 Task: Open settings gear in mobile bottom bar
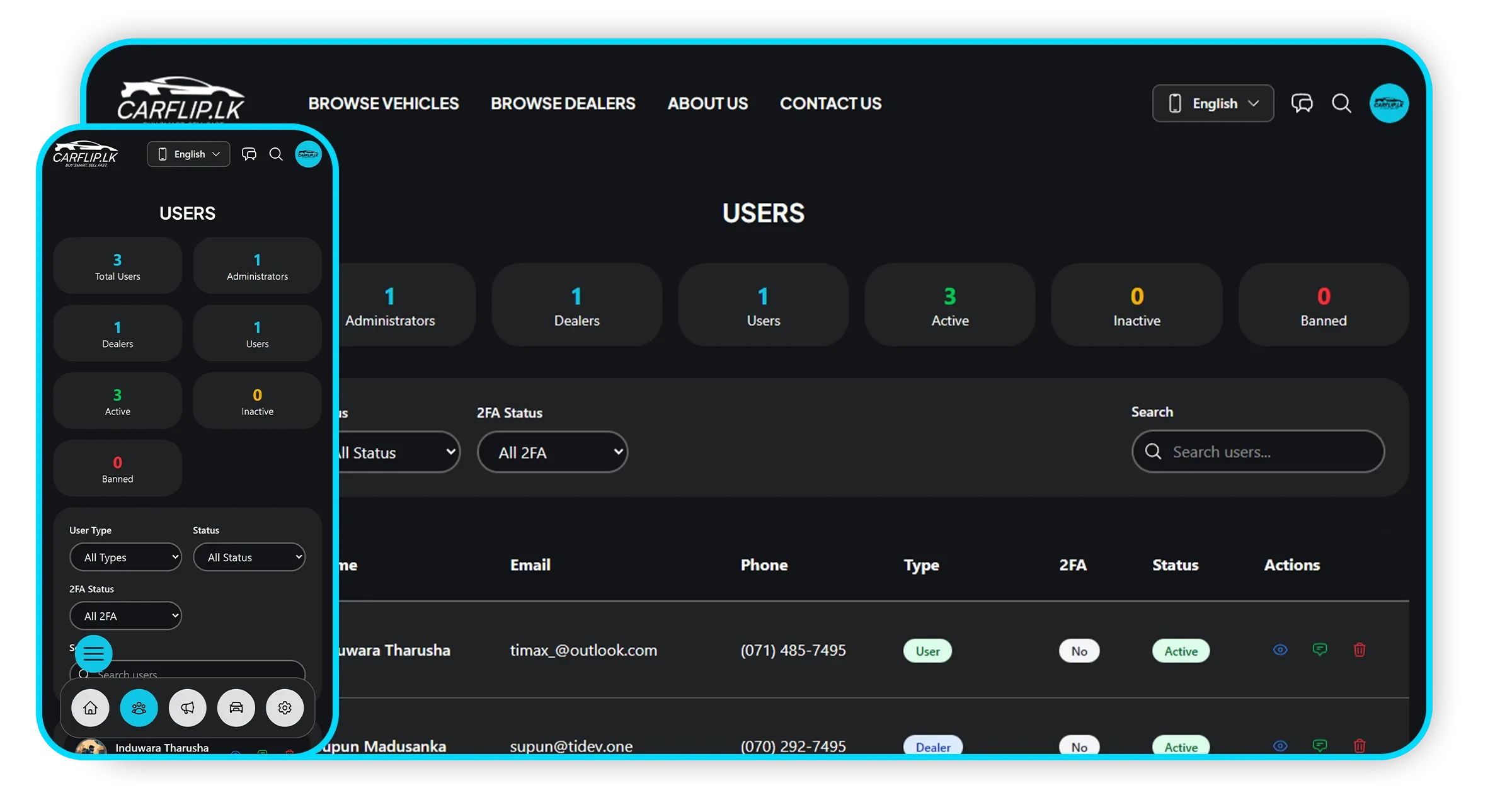click(285, 707)
